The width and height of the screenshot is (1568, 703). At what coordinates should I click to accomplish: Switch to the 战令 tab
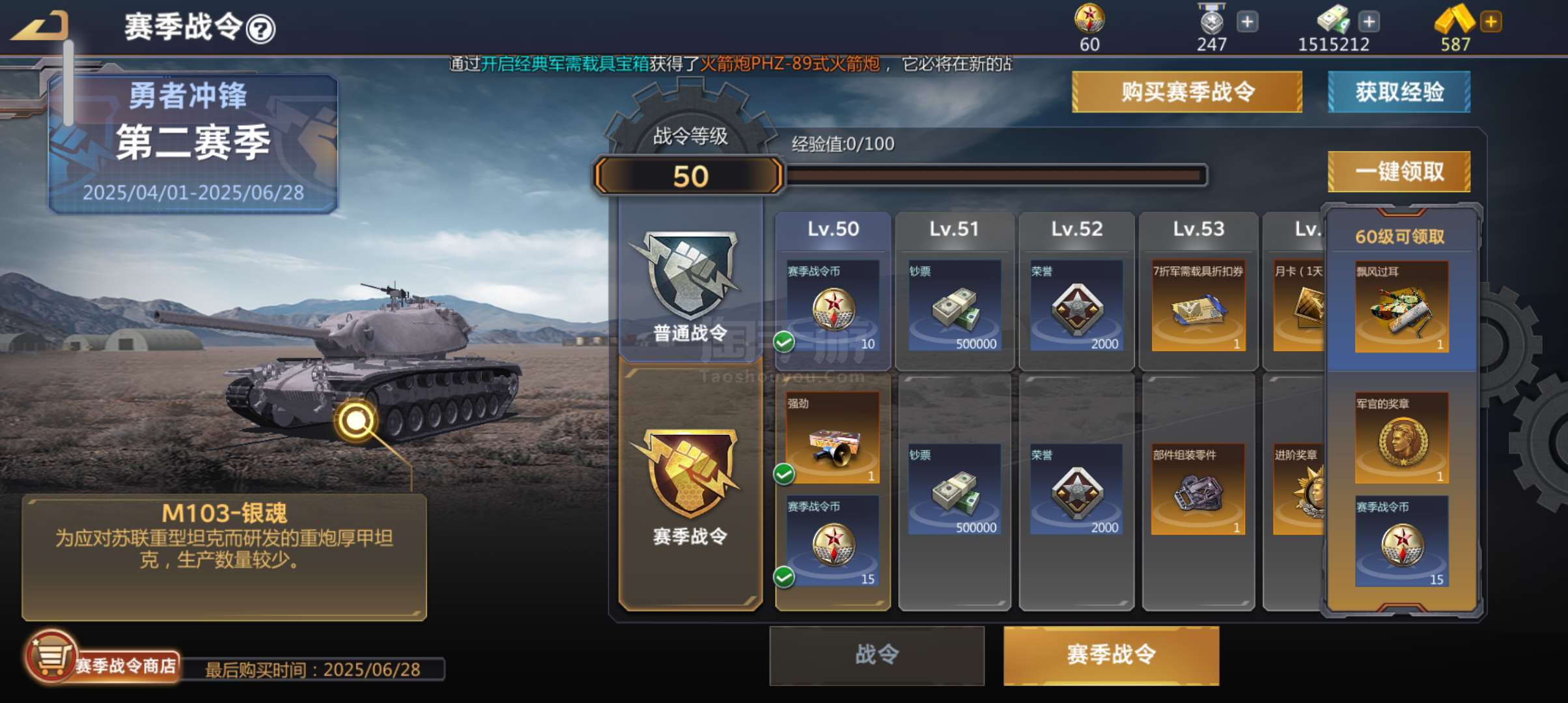pos(876,655)
